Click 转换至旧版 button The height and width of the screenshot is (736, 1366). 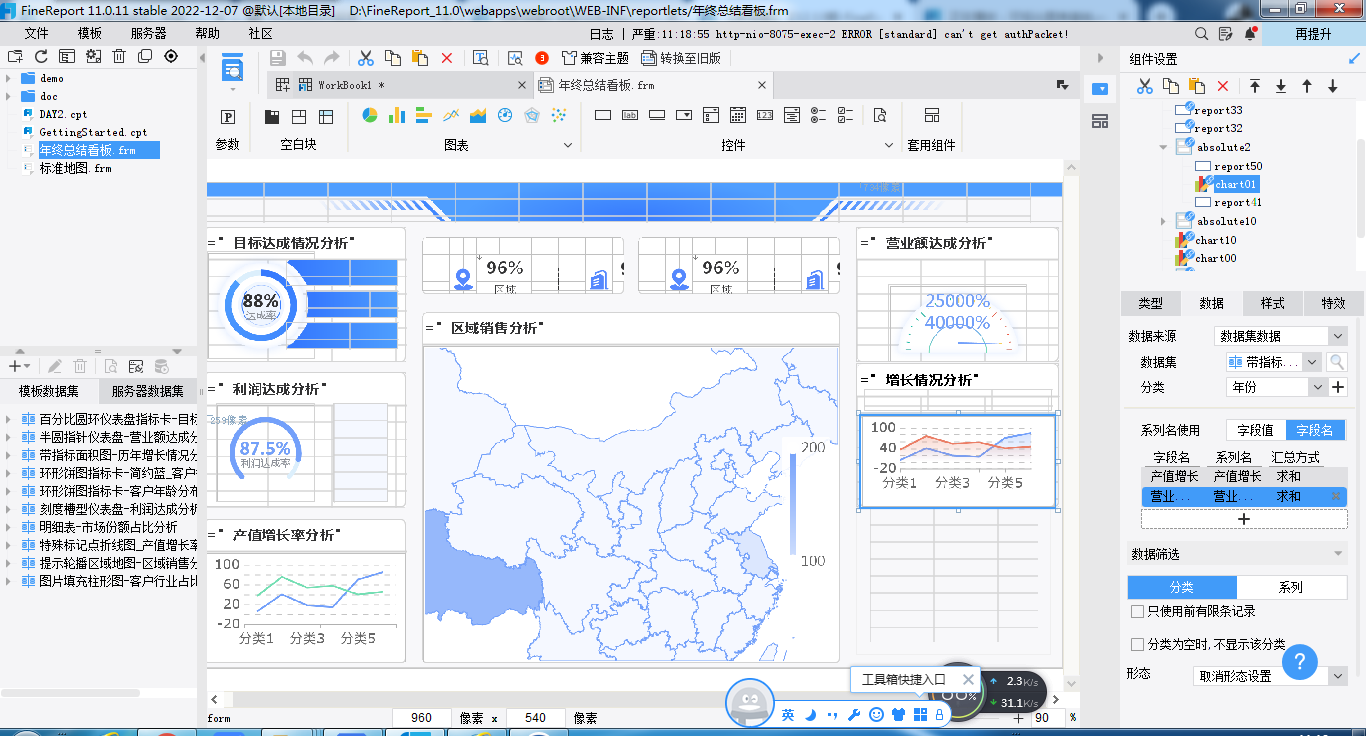point(681,58)
